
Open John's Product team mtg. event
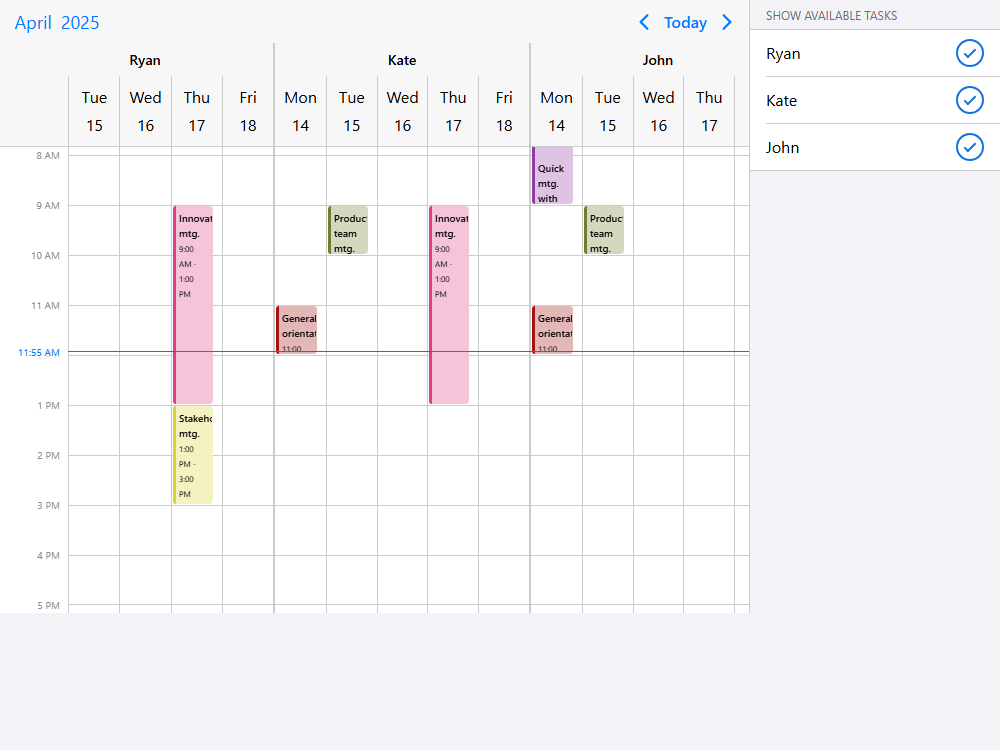pos(604,230)
